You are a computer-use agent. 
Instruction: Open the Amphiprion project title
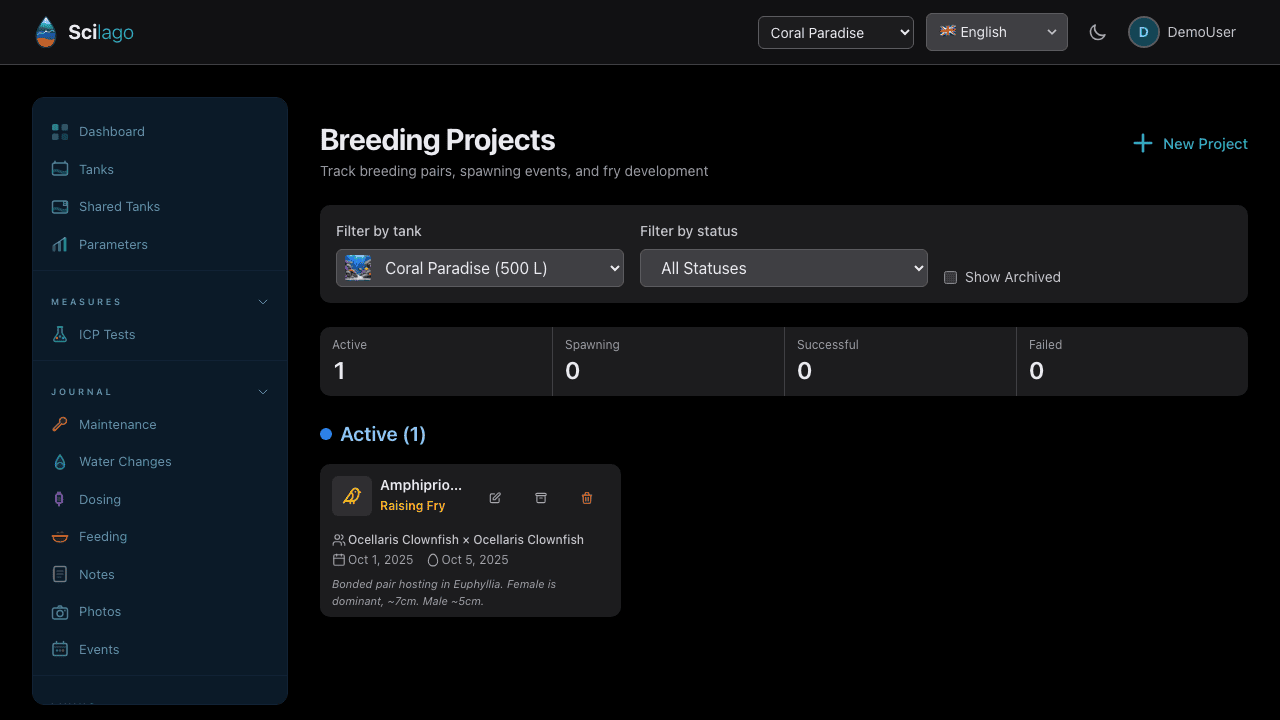click(x=421, y=485)
